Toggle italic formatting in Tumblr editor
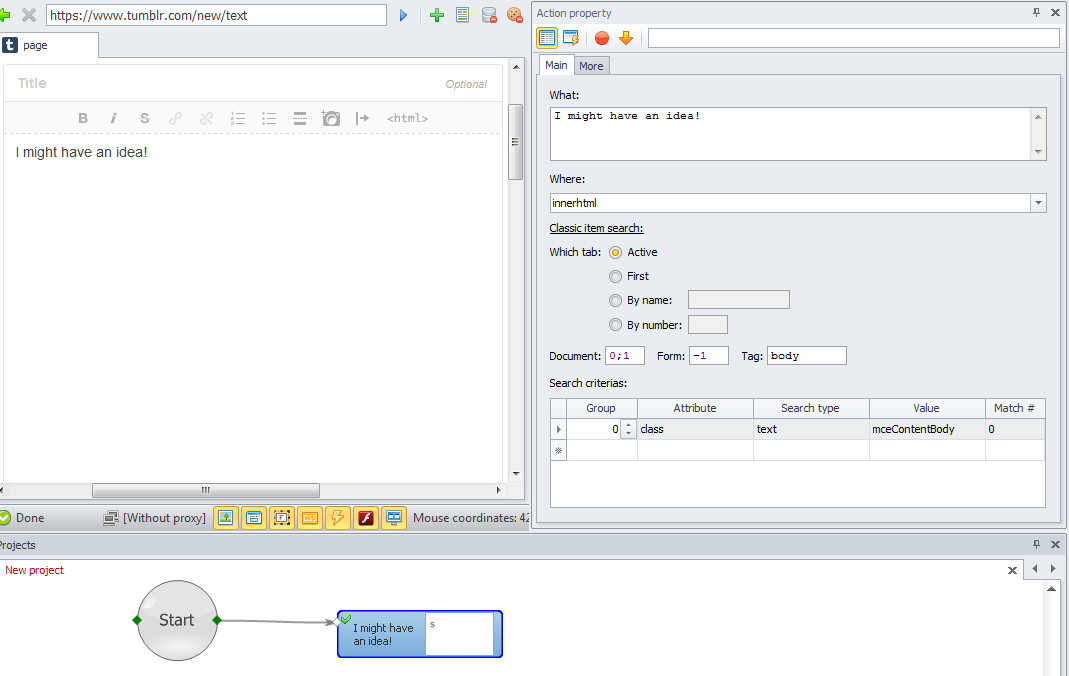The height and width of the screenshot is (676, 1069). click(x=113, y=118)
